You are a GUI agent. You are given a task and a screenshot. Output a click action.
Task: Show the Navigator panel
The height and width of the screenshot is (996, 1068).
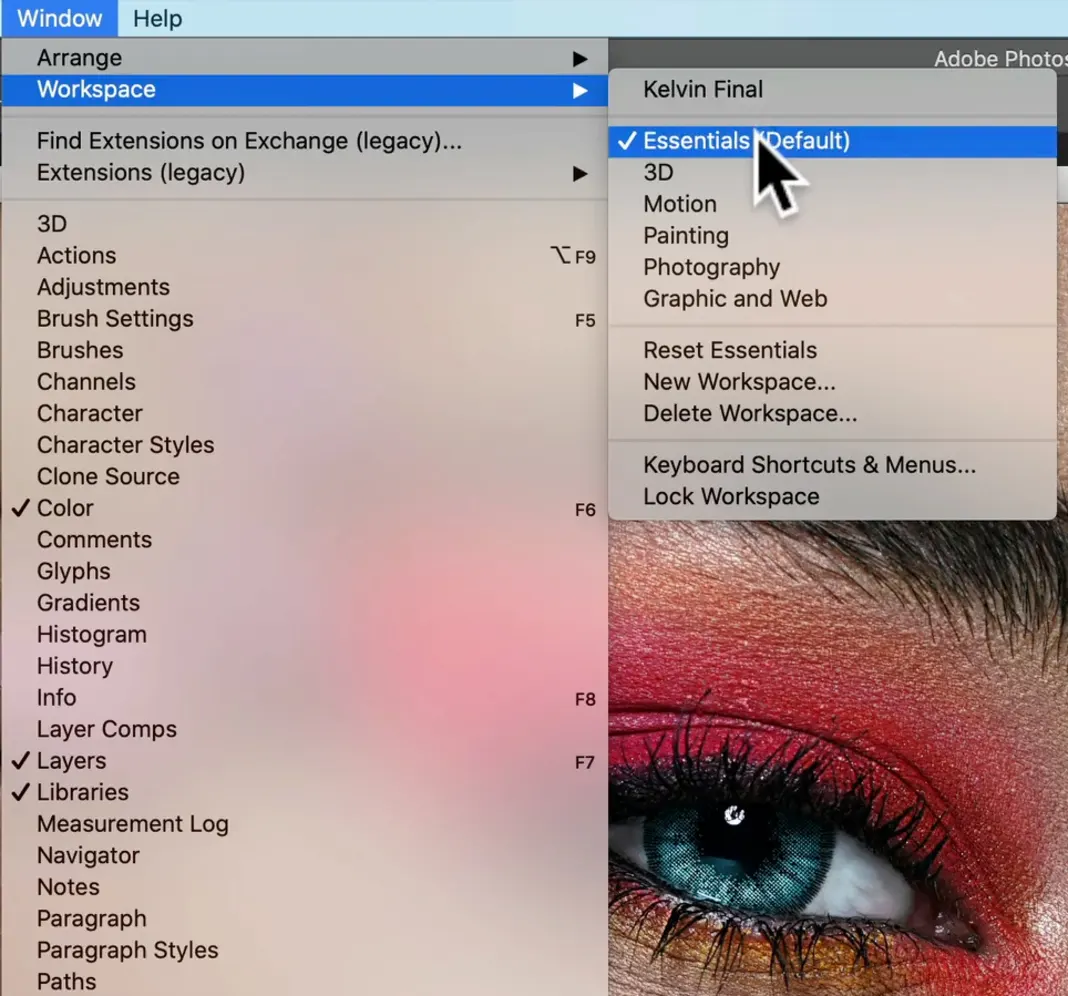point(304,855)
